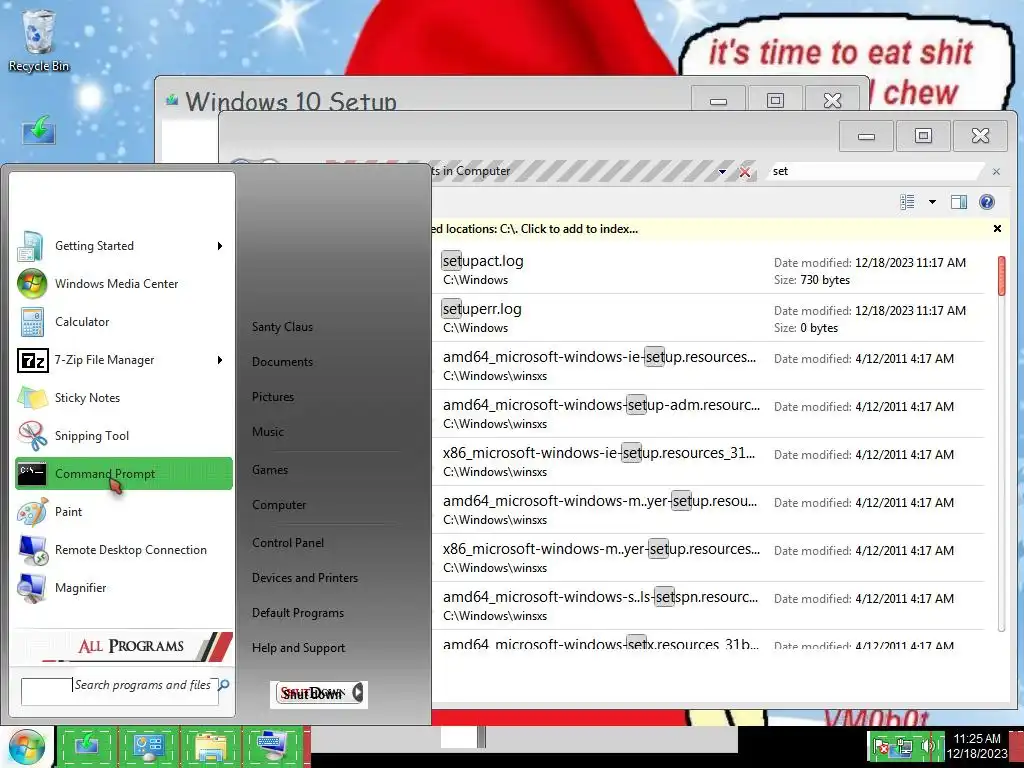Click the Explorer Help question mark icon
The image size is (1024, 768).
click(987, 202)
